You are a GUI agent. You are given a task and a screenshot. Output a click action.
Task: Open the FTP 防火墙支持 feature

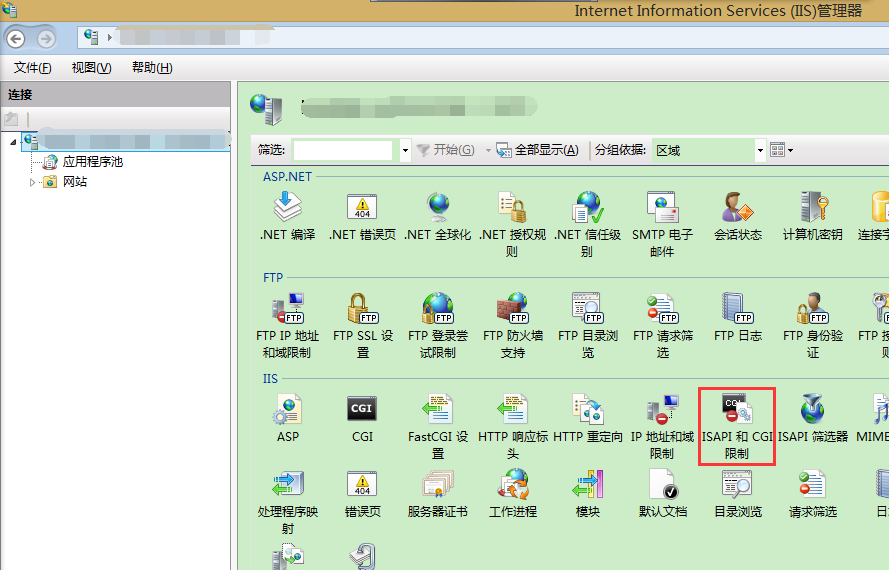coord(513,326)
